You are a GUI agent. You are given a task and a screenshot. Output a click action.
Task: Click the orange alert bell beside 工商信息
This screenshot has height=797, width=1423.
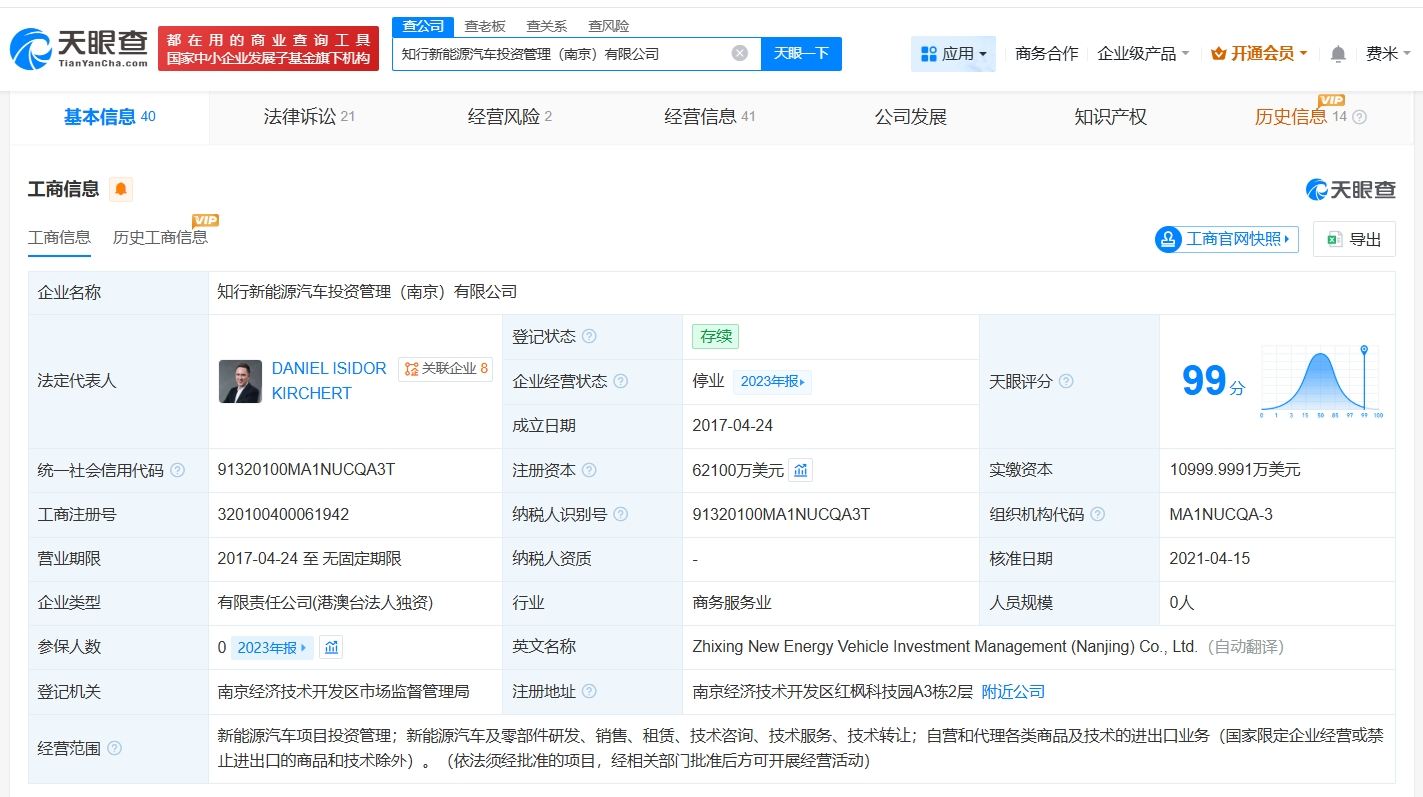point(121,189)
